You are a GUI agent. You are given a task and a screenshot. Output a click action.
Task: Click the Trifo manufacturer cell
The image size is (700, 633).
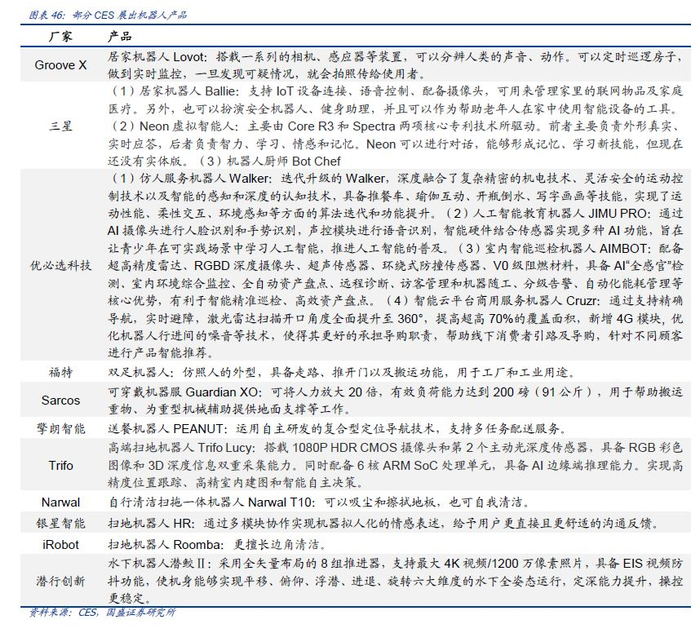(60, 466)
